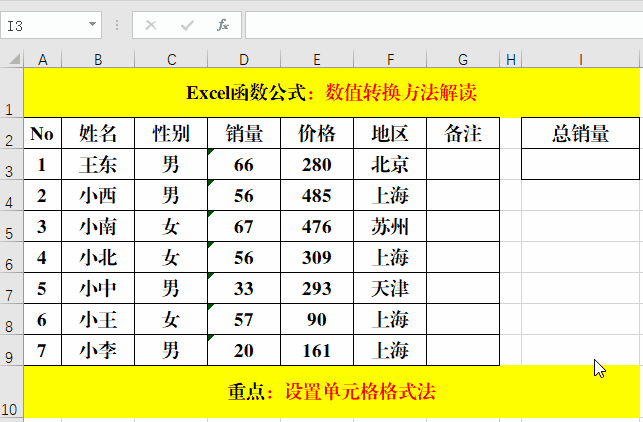Click the price cell '90'

317,319
